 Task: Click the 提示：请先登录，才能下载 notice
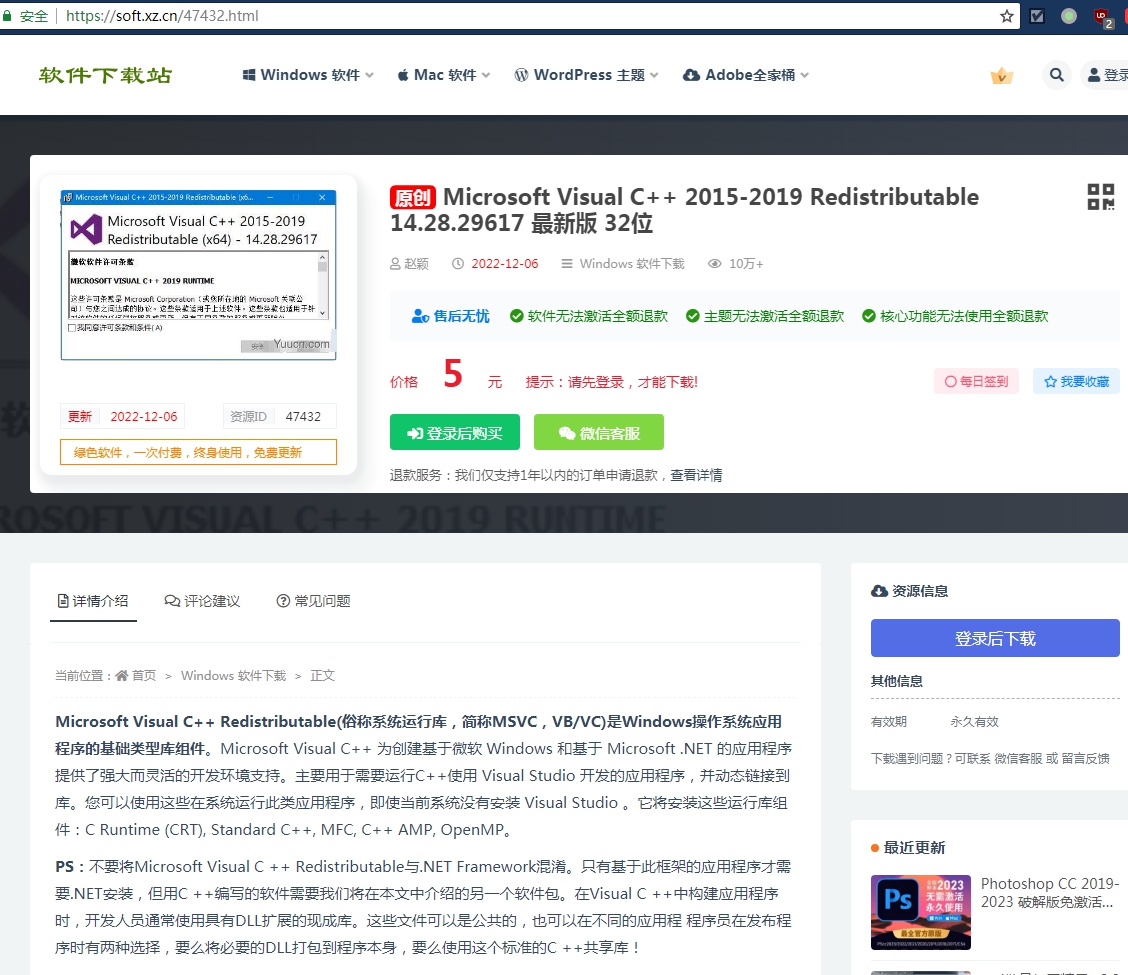click(611, 382)
